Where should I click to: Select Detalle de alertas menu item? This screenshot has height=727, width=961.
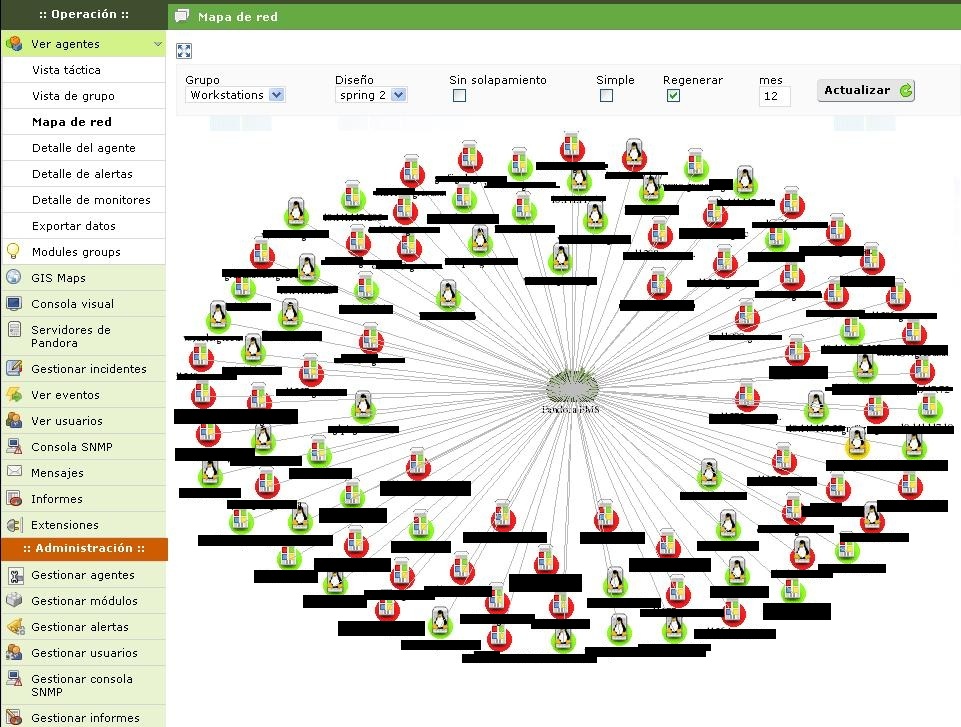coord(82,174)
